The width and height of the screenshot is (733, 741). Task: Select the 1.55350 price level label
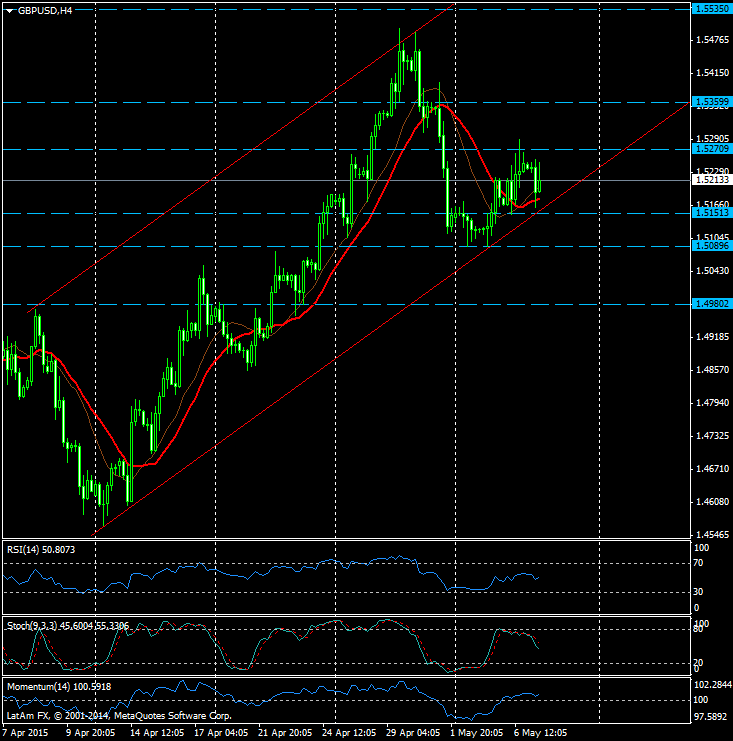(711, 7)
